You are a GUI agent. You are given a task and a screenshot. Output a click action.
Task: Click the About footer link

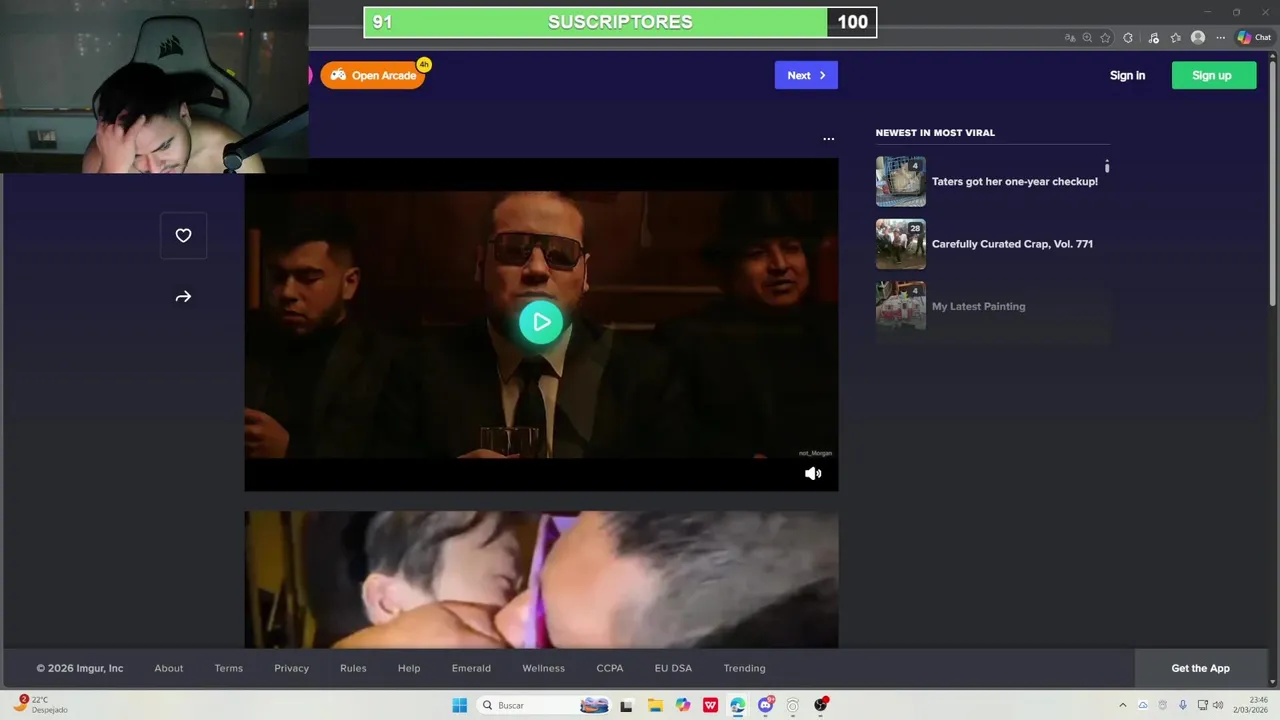click(x=169, y=668)
